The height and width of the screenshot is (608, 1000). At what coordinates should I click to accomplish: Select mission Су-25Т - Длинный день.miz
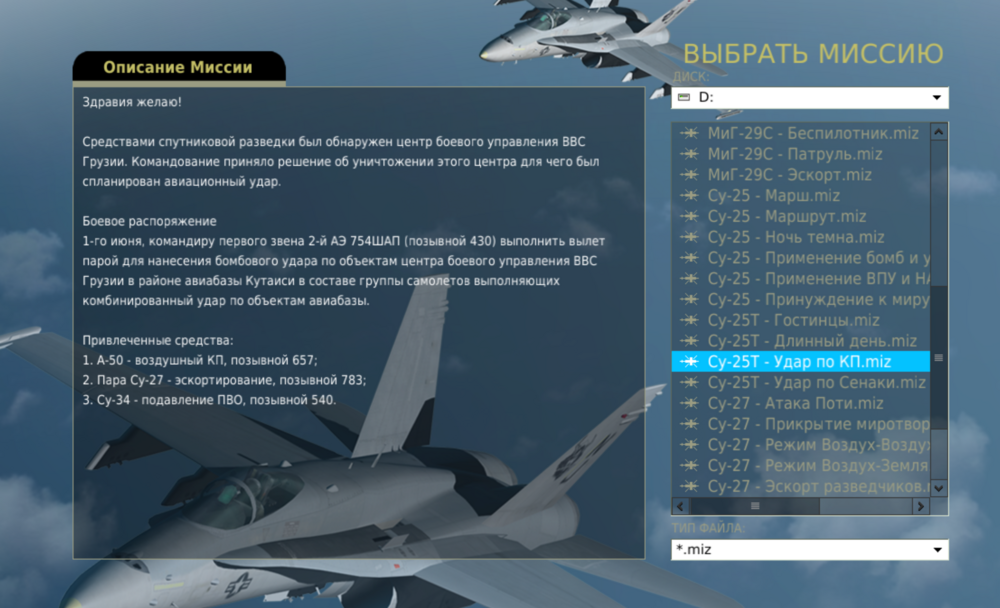[790, 341]
